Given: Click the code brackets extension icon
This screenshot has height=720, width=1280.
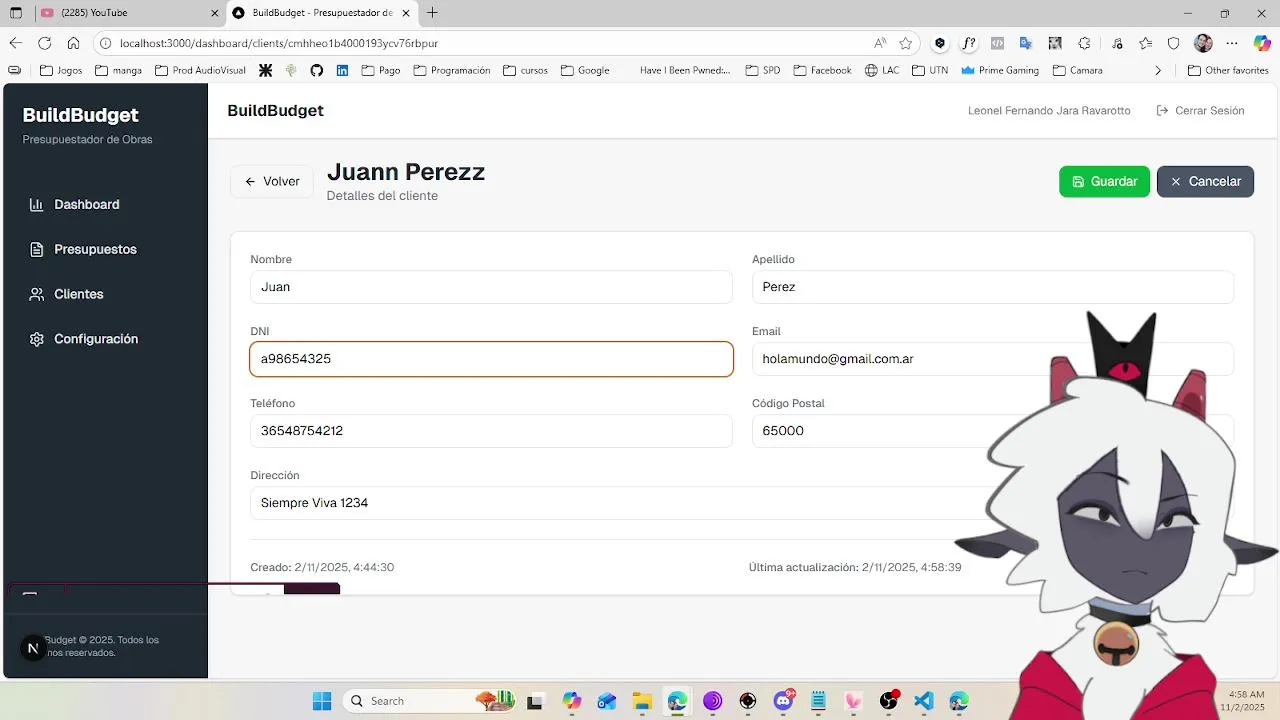Looking at the screenshot, I should [997, 43].
